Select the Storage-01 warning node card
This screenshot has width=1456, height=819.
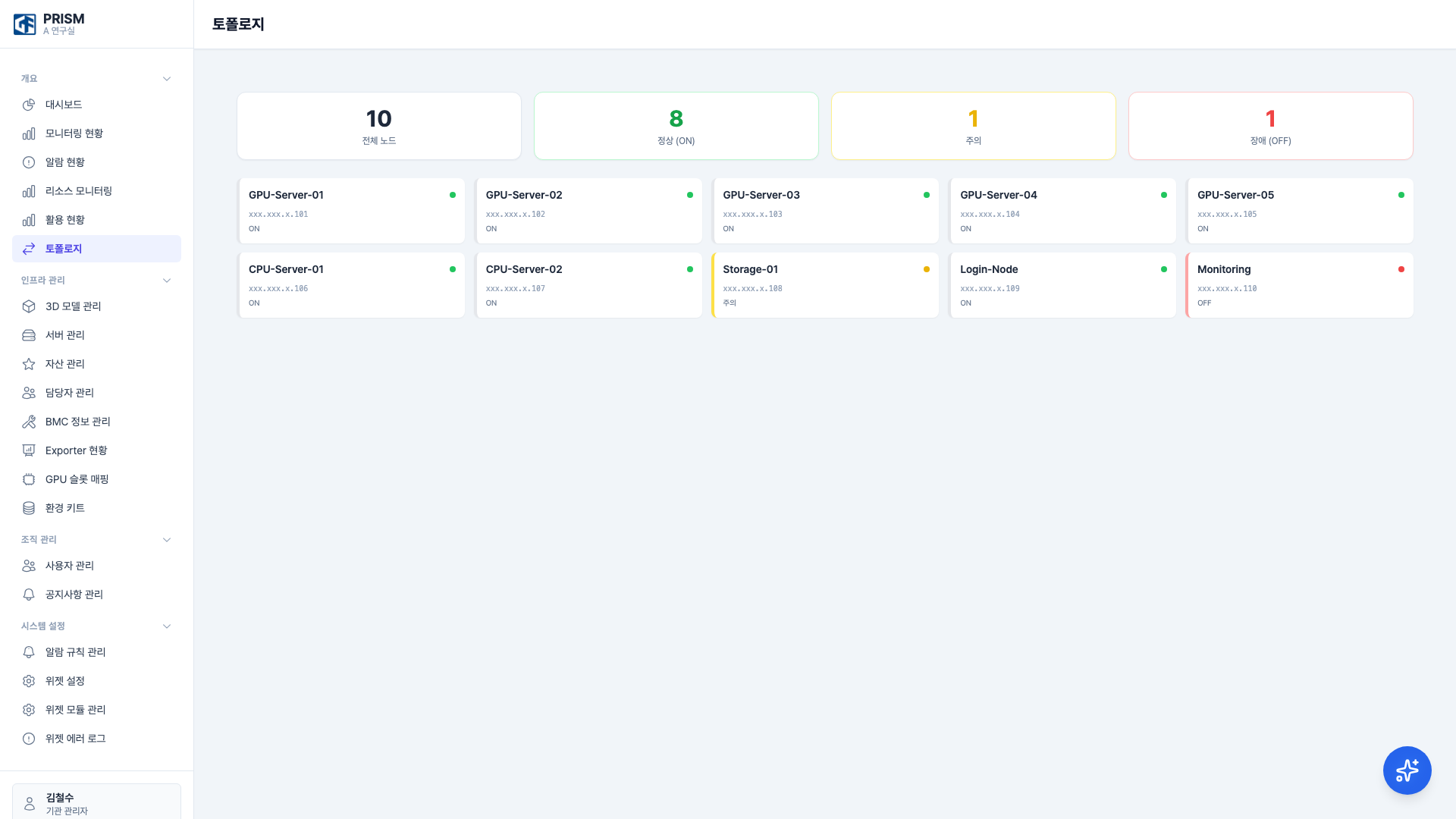825,285
